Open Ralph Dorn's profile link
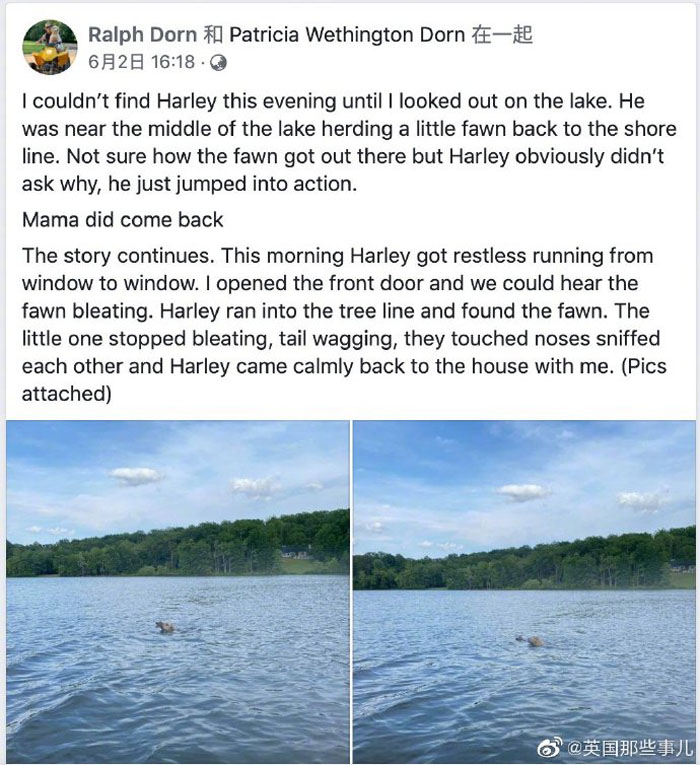The width and height of the screenshot is (700, 765). pos(142,35)
